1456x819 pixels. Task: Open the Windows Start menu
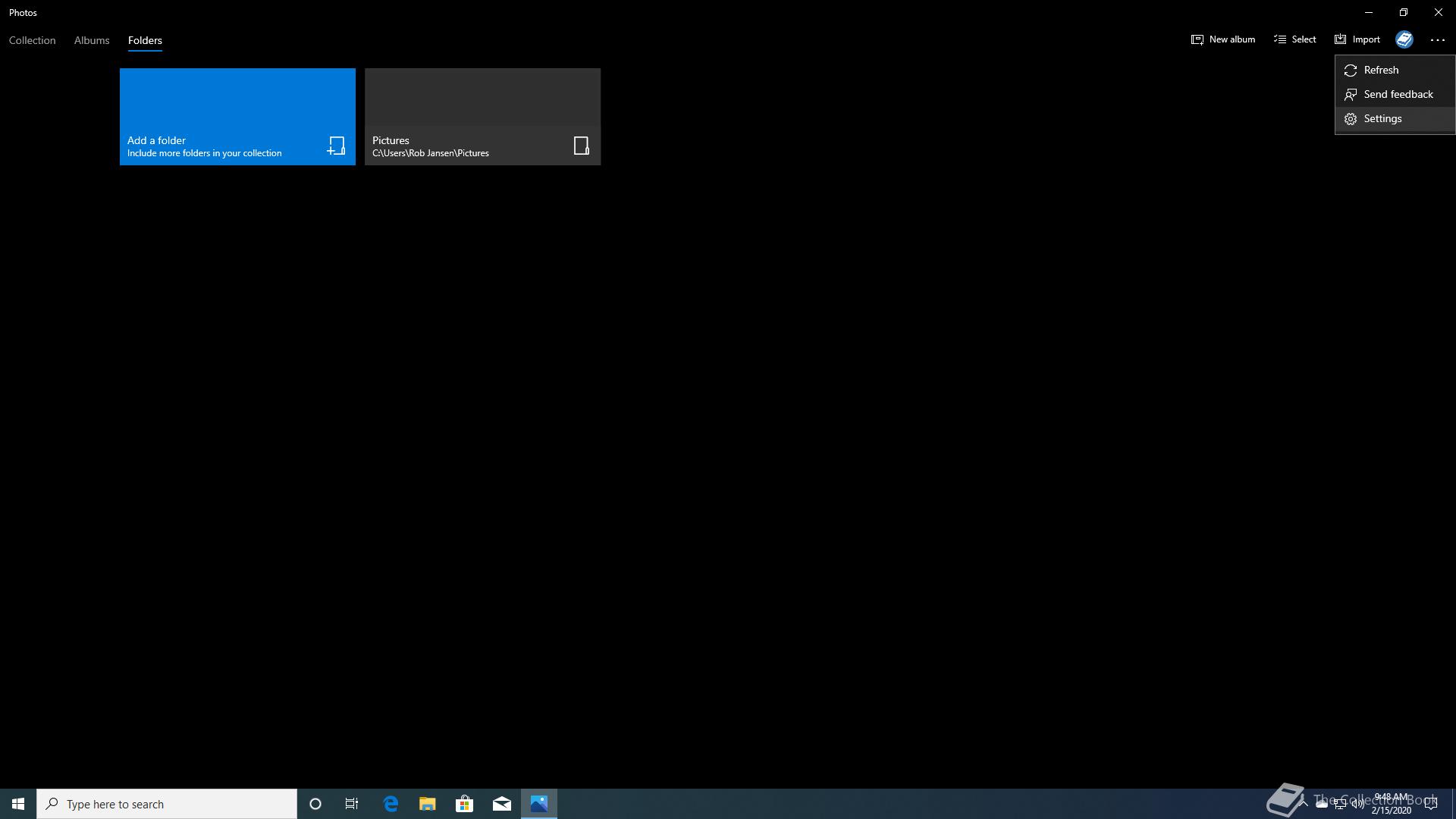point(18,804)
